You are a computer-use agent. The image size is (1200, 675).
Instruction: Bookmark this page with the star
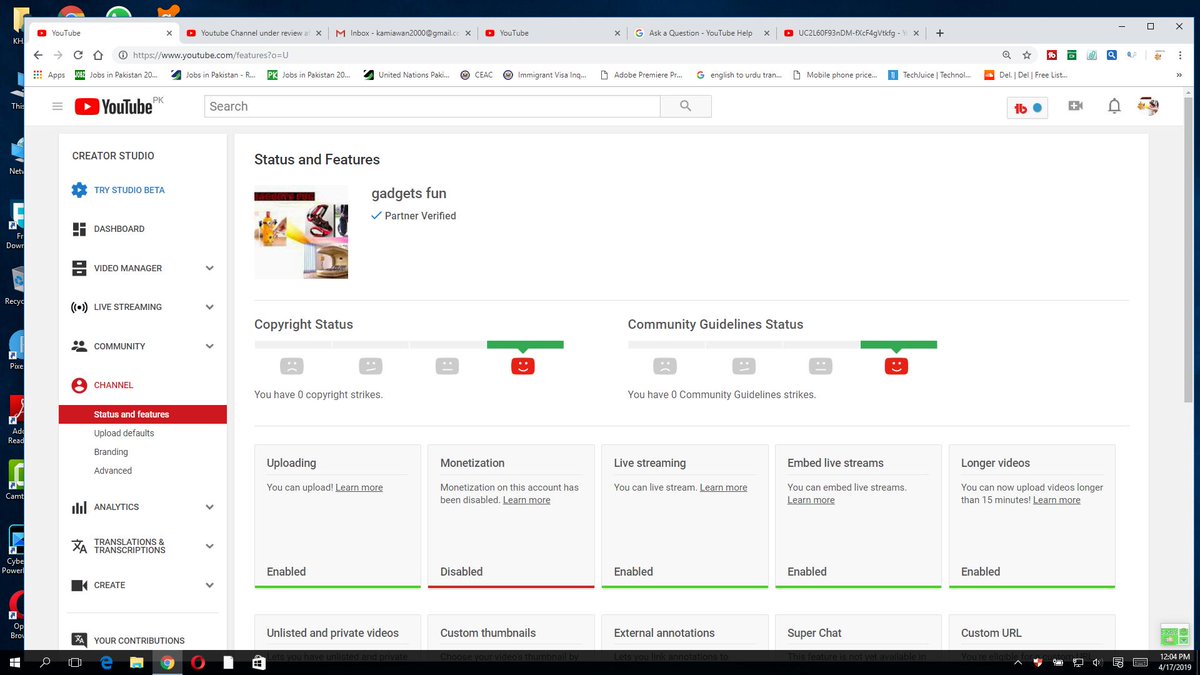pos(1027,55)
